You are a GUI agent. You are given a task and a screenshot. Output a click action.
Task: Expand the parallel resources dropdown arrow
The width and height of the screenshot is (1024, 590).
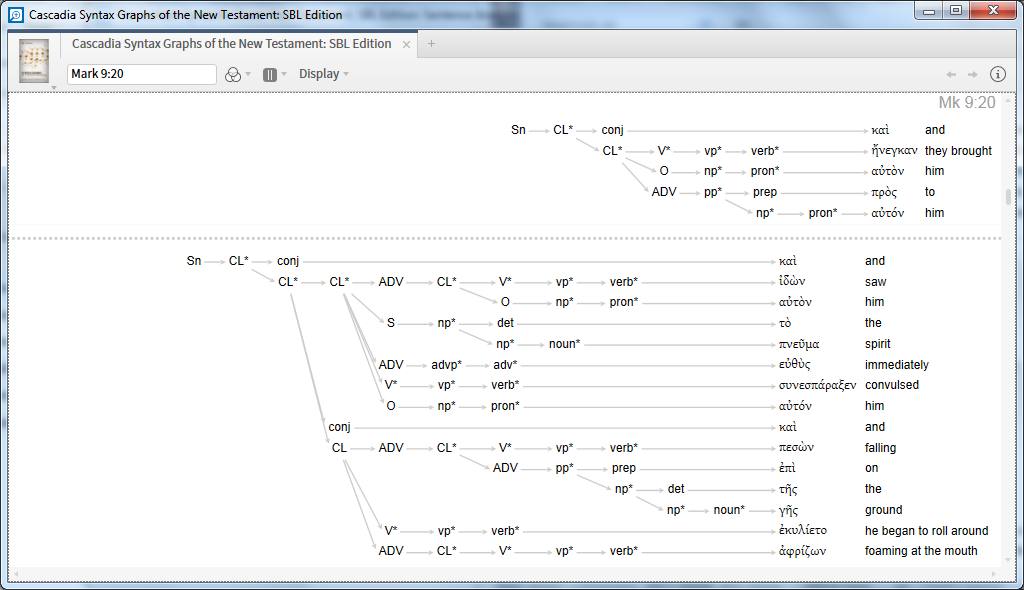click(x=284, y=74)
